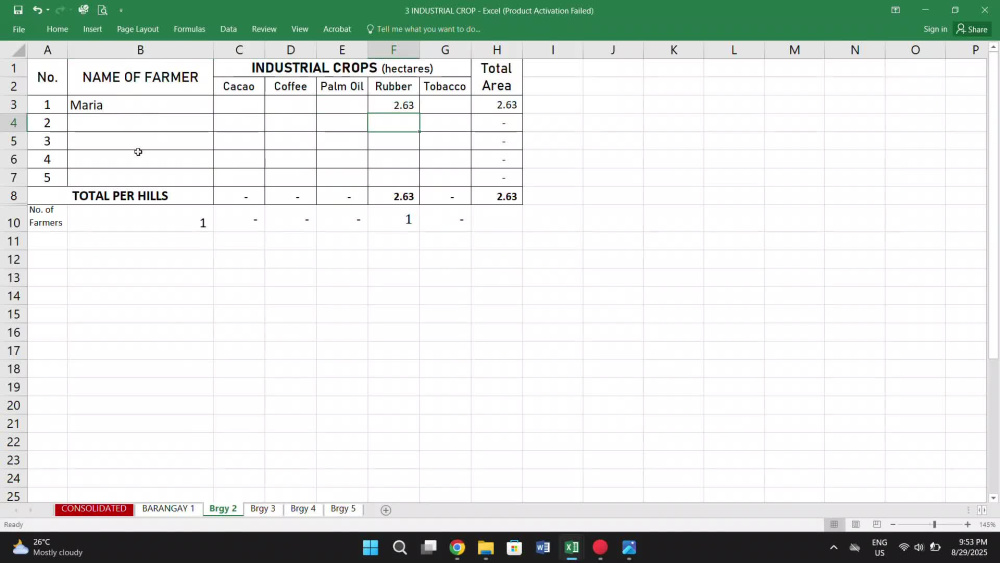This screenshot has width=1000, height=563.
Task: Click the INDUSTRIAL CROPS header cell
Action: click(342, 68)
